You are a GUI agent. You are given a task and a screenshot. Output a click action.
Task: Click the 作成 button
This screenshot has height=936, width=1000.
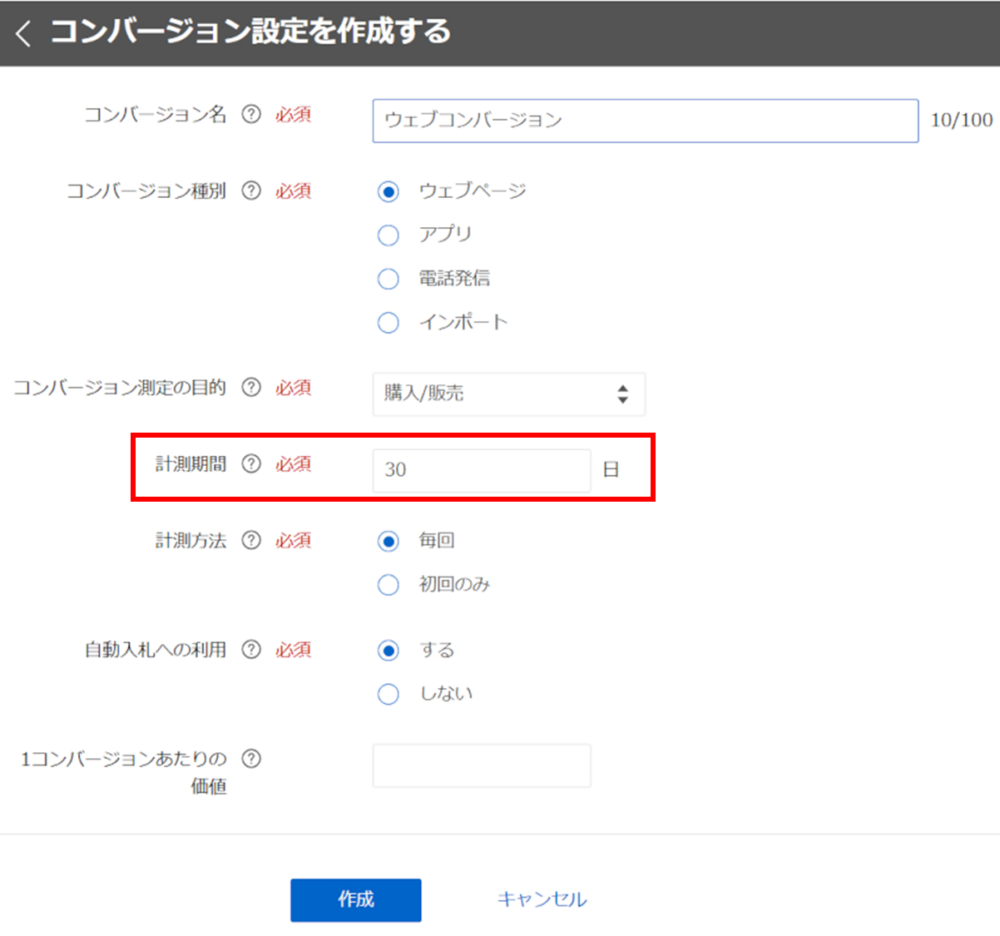point(355,900)
